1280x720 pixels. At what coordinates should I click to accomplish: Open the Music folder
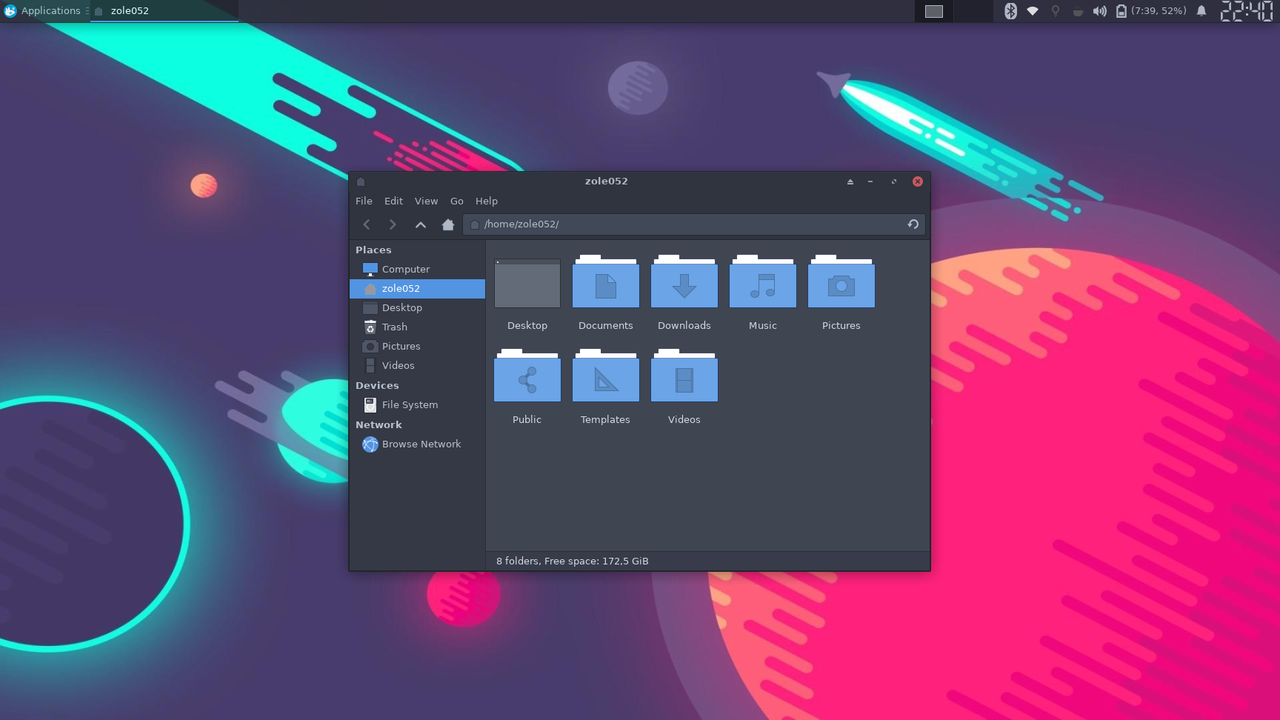point(763,283)
